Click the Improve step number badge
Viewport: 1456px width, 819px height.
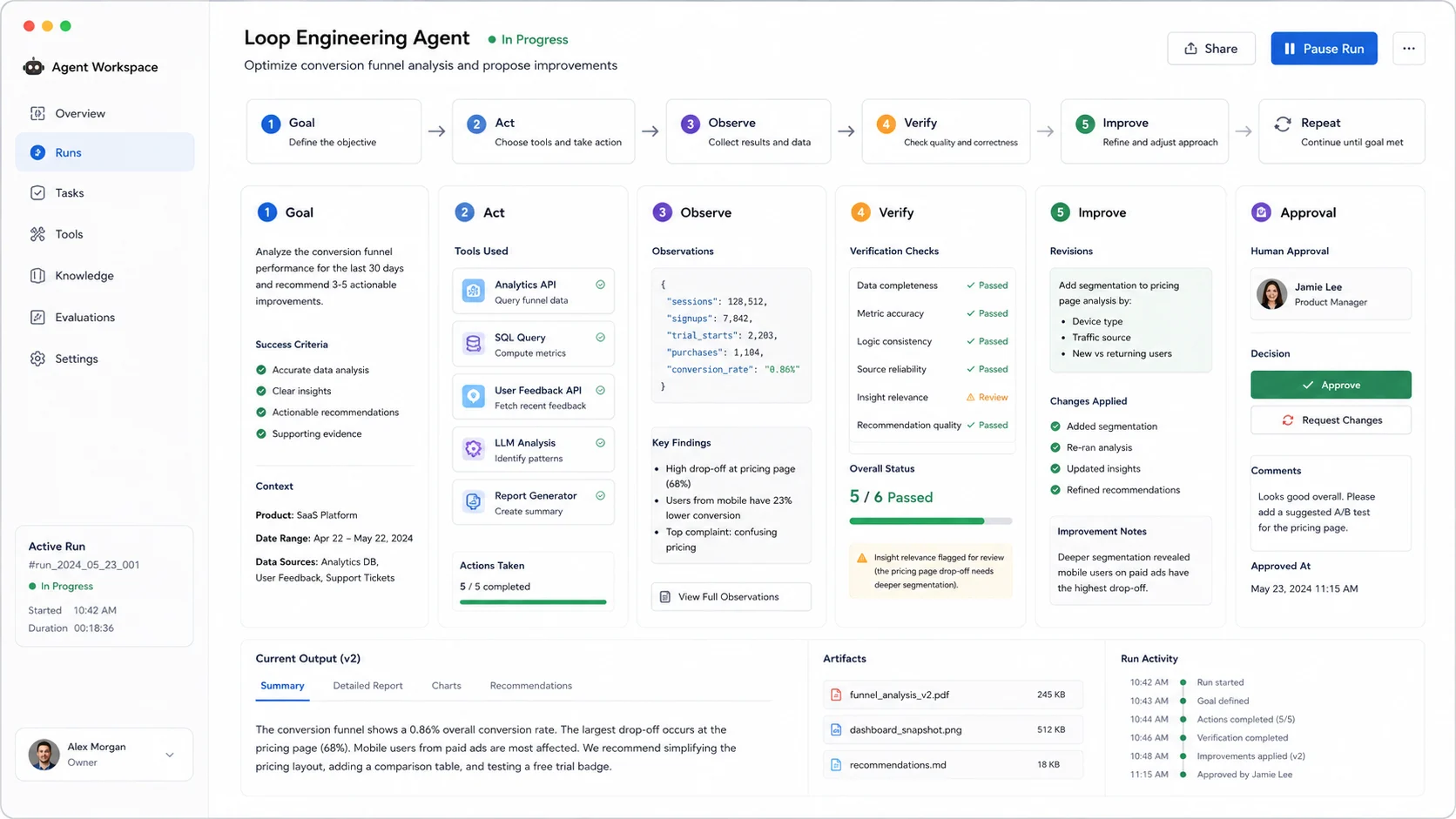coord(1084,124)
